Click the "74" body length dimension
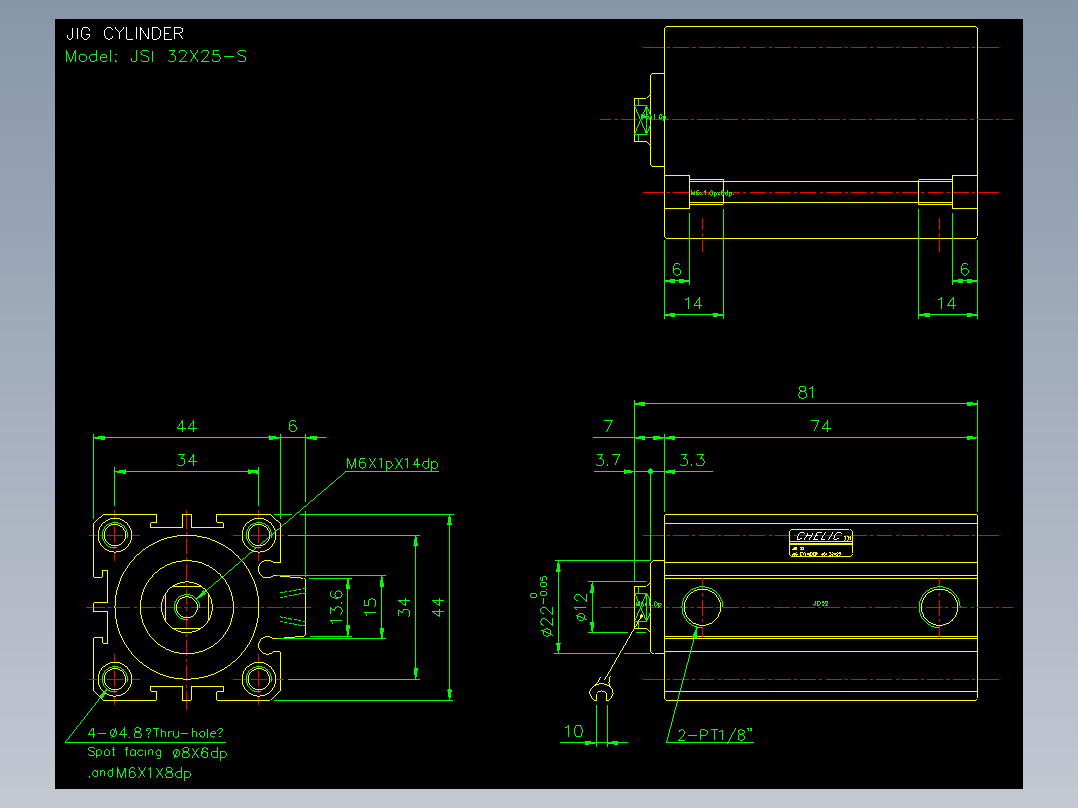The image size is (1078, 808). pos(821,426)
